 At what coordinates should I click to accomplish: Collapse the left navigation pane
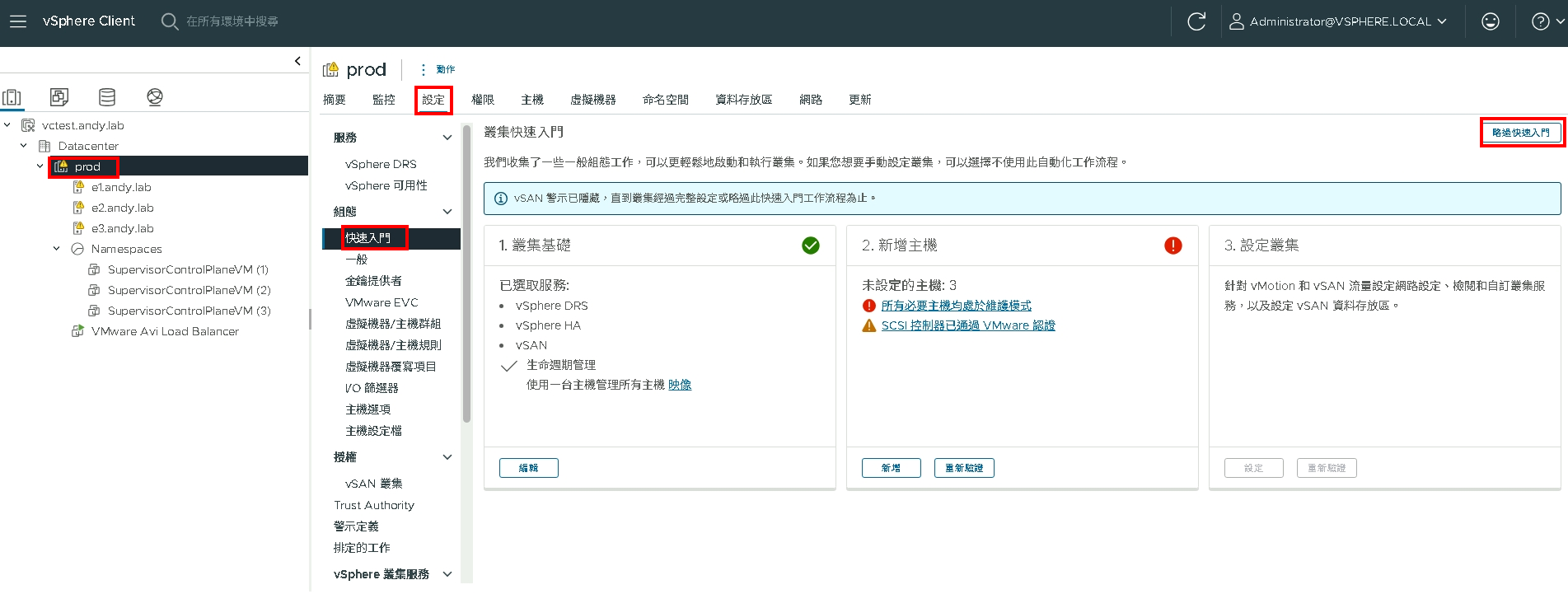[297, 61]
